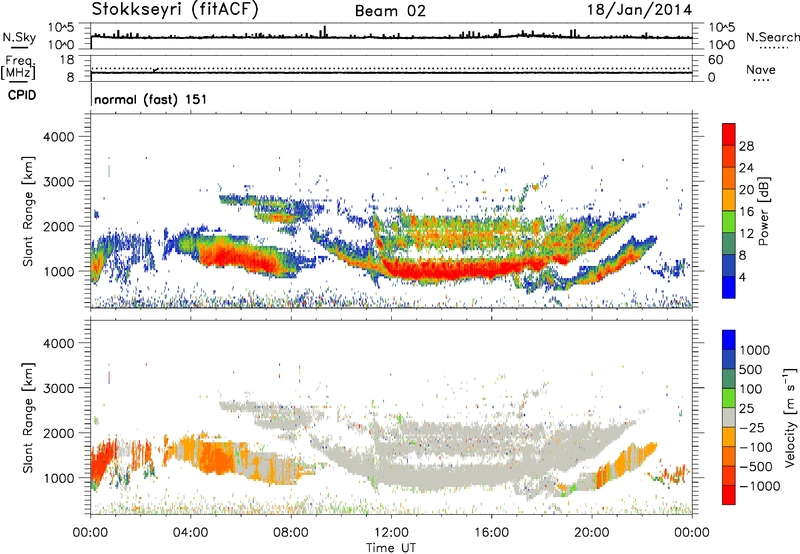Click the '500' label on the Velocity scale
Screen dimensions: 800x554
[x=751, y=369]
